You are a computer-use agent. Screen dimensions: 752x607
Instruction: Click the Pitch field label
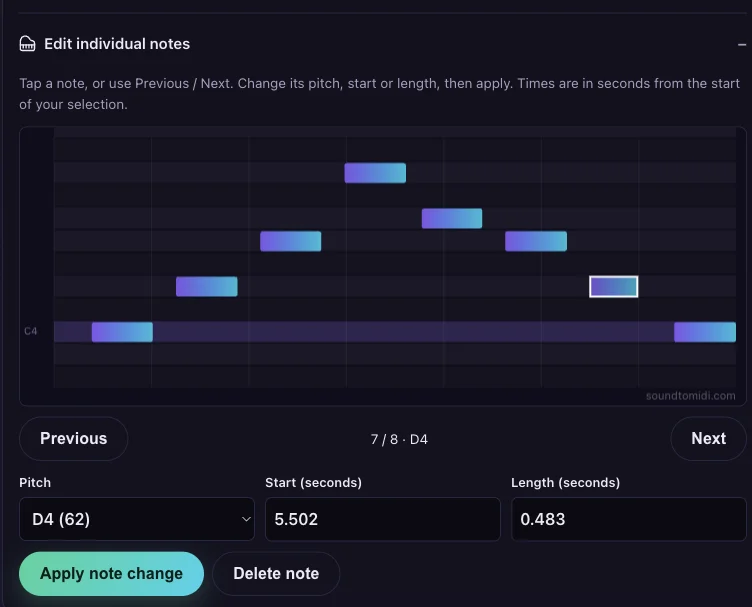click(x=35, y=483)
